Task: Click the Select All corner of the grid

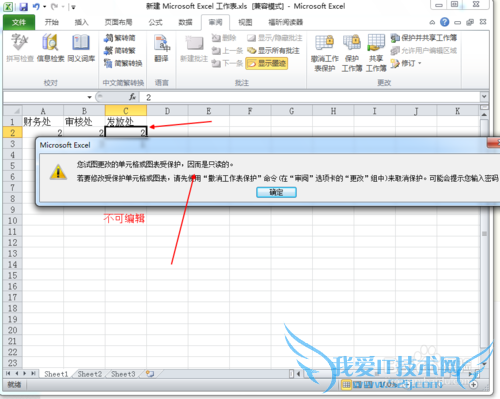Action: coord(13,111)
